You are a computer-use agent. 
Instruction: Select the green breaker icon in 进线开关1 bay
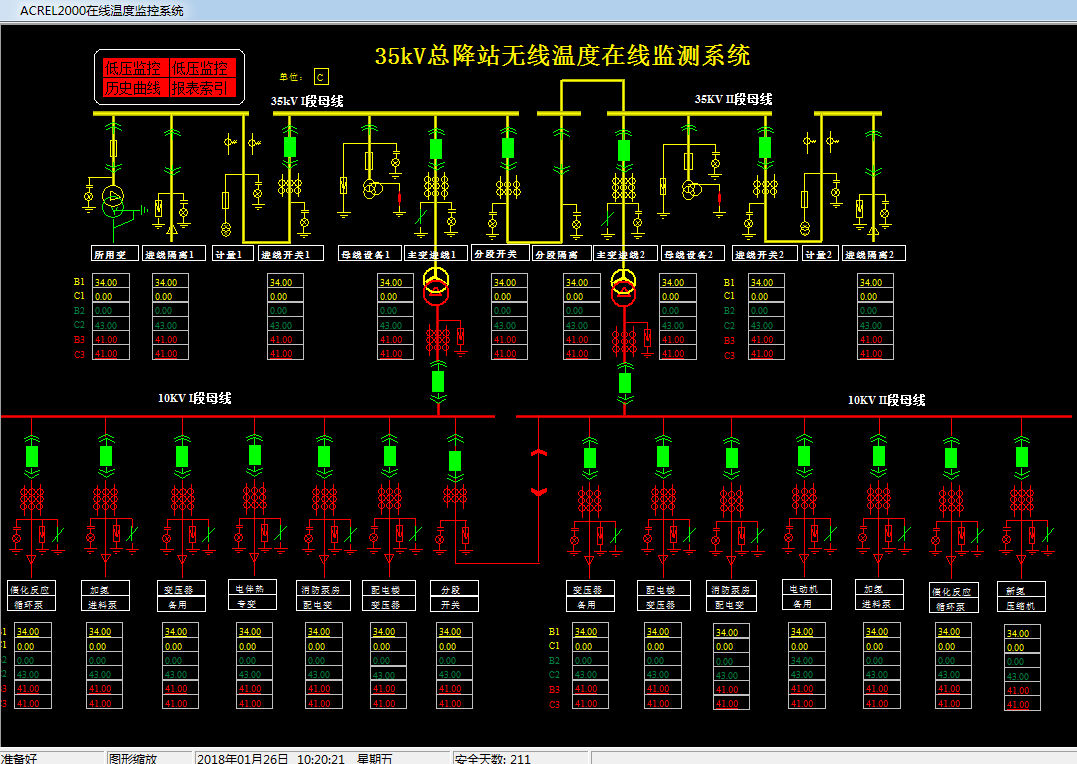pyautogui.click(x=289, y=146)
